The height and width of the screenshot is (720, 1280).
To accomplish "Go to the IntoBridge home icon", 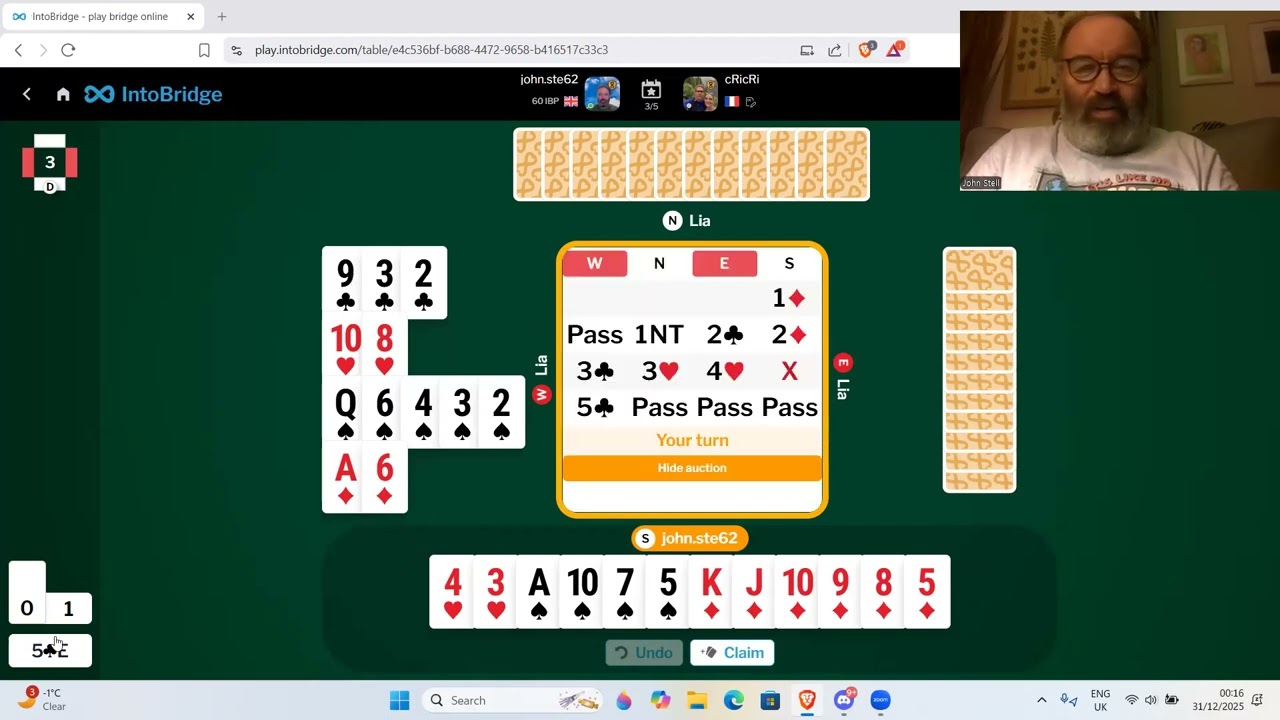I will (x=63, y=94).
